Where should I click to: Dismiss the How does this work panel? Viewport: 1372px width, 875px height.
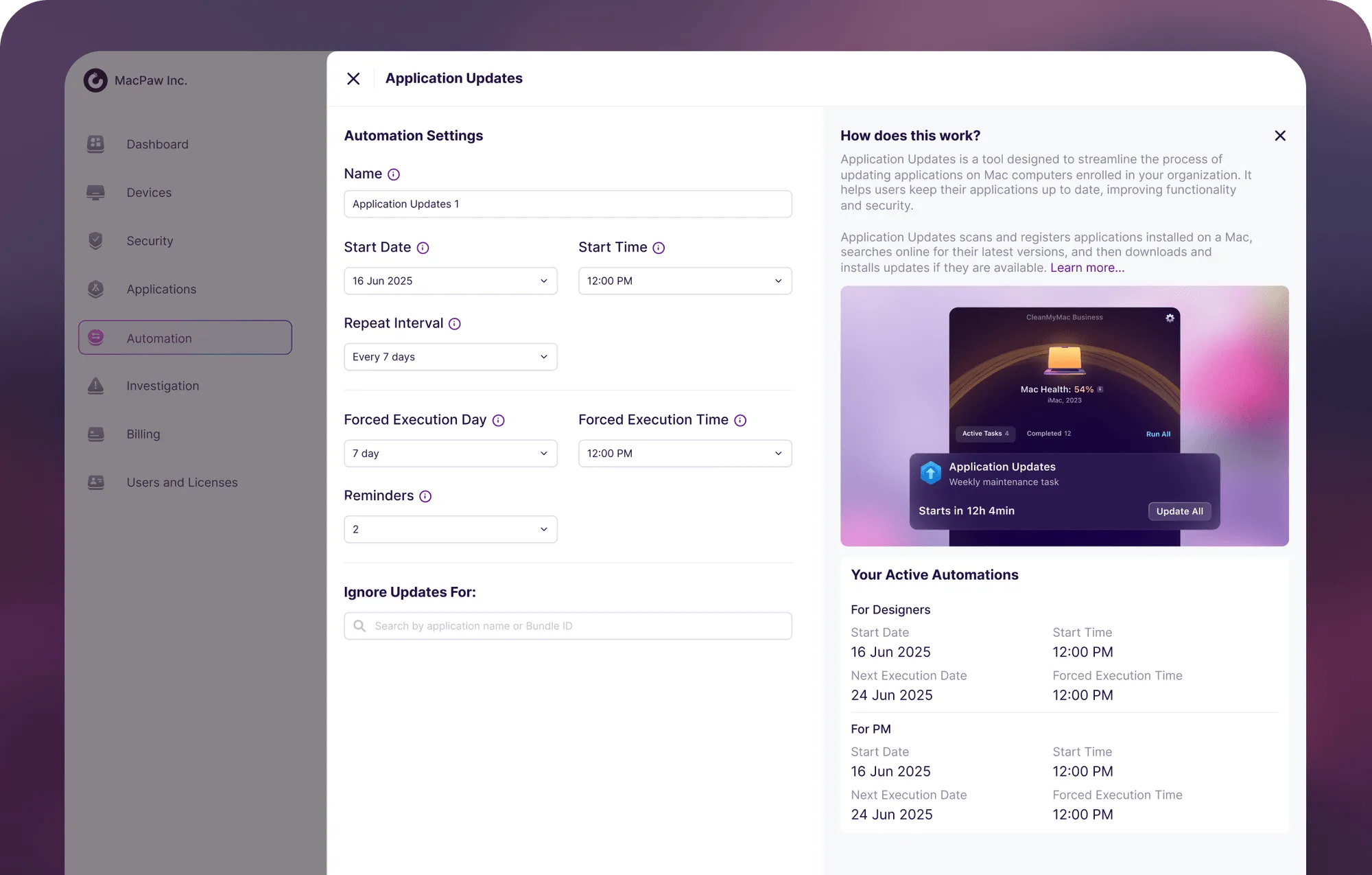pyautogui.click(x=1279, y=136)
